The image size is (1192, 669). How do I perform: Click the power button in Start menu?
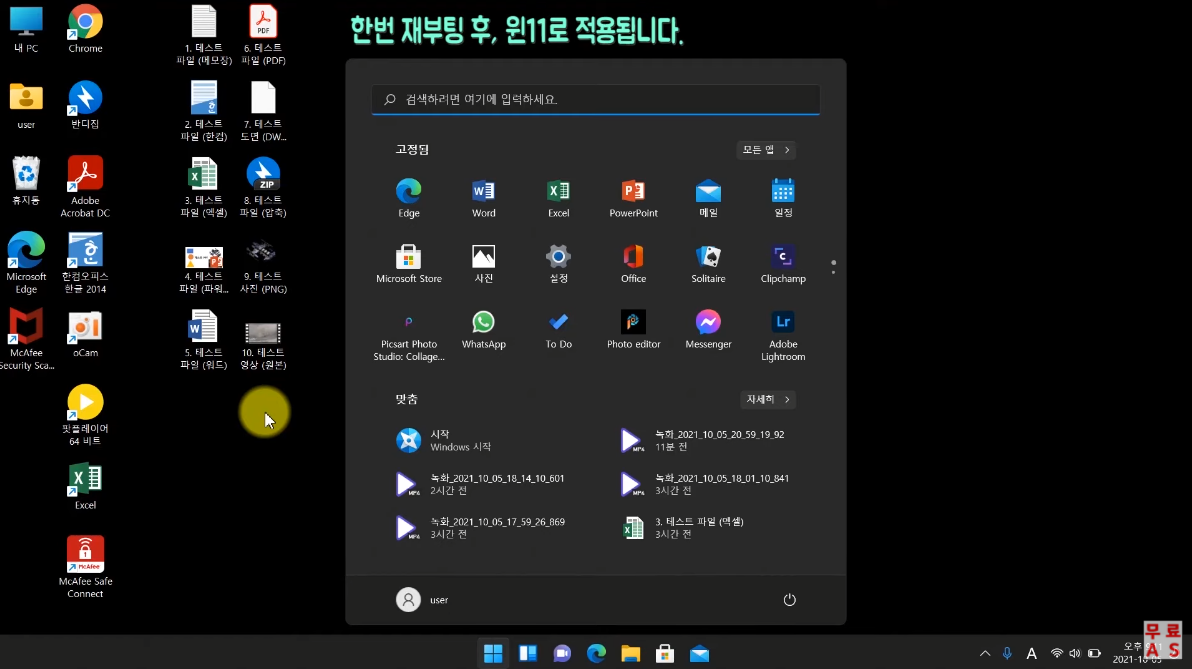pyautogui.click(x=790, y=600)
